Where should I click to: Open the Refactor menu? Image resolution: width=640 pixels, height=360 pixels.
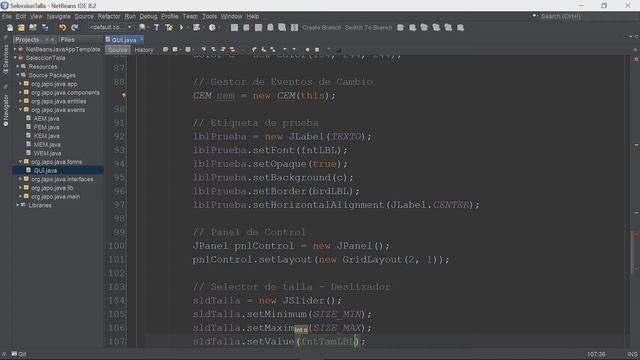pos(109,16)
